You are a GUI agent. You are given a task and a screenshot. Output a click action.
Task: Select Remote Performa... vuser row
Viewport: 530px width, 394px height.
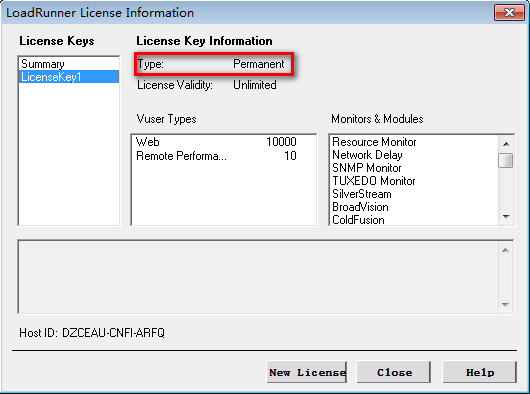pyautogui.click(x=223, y=156)
